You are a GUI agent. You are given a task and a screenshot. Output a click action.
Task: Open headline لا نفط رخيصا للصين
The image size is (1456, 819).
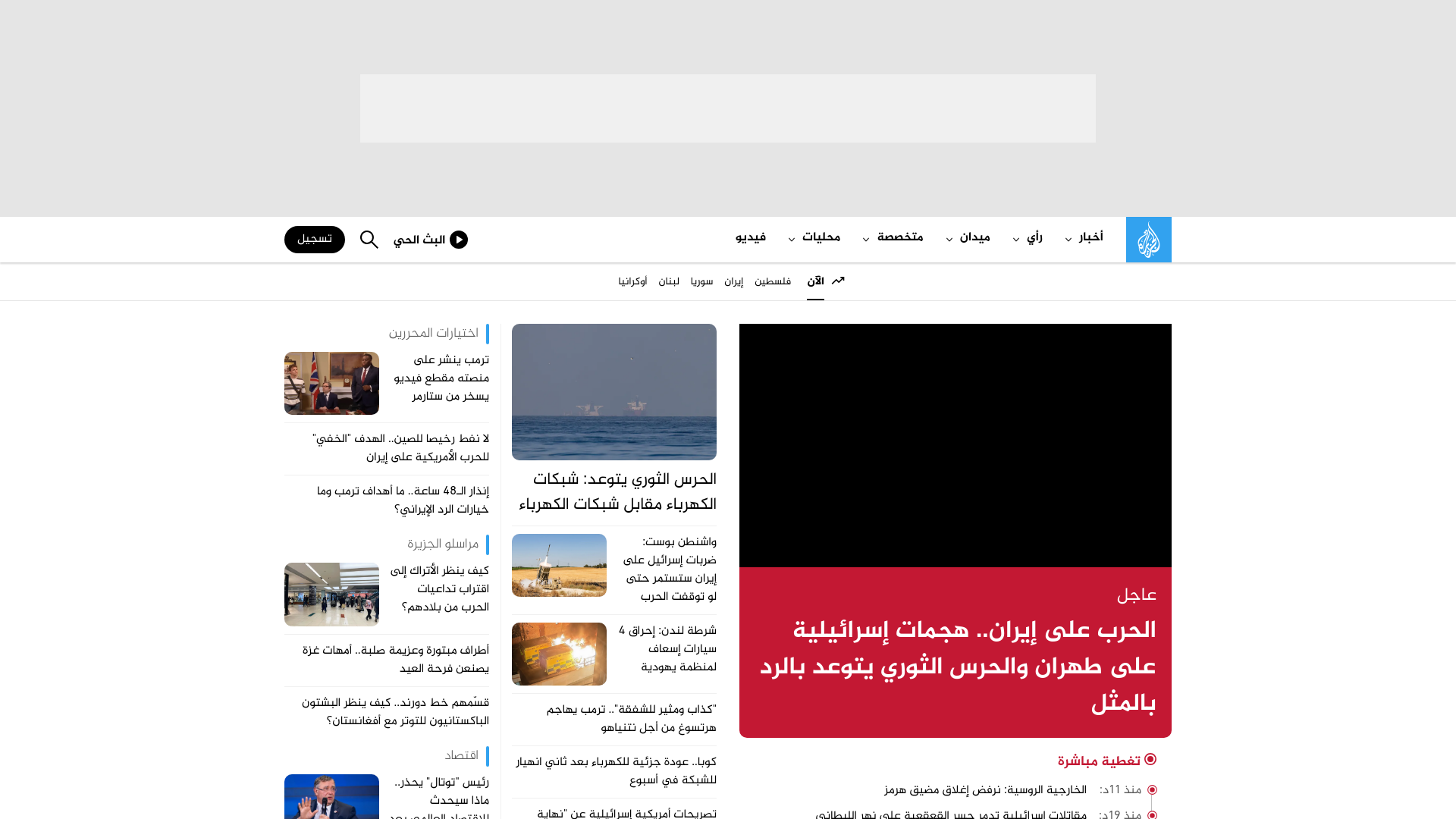[400, 448]
